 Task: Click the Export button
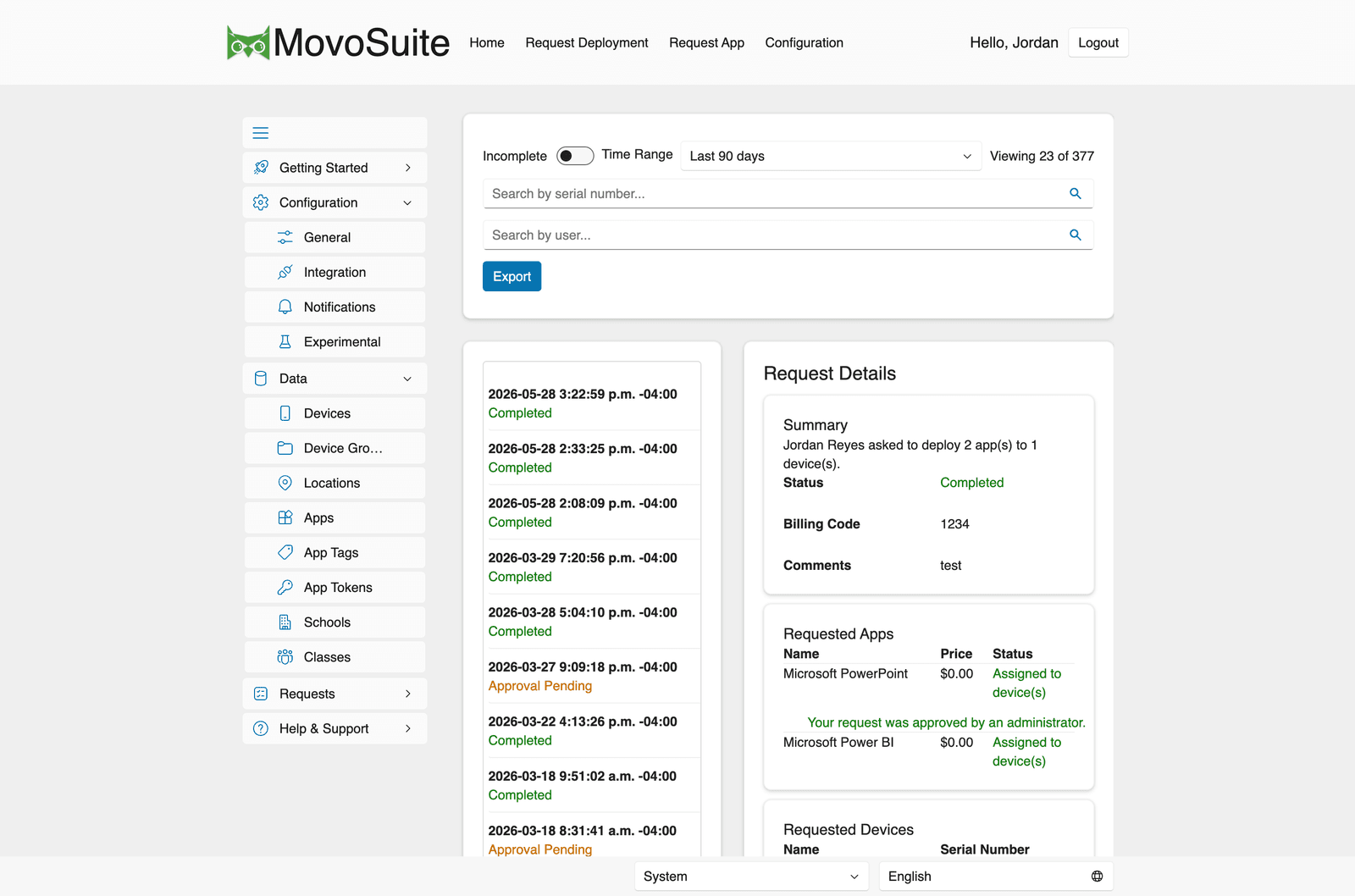click(512, 276)
